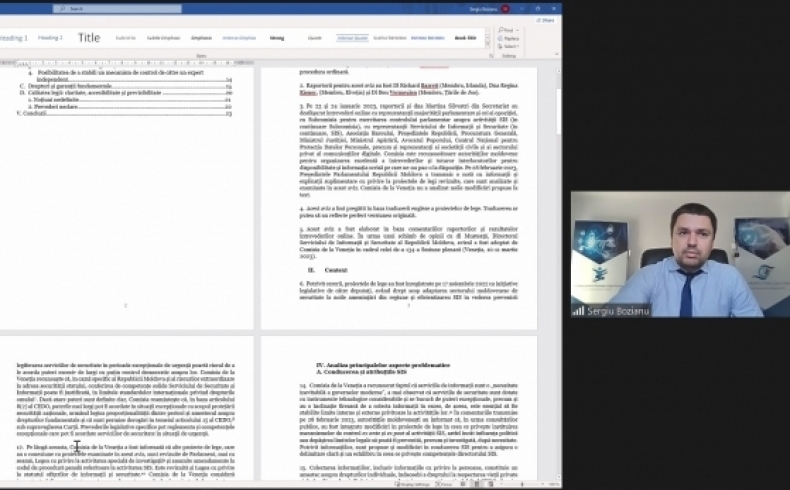Click the vertical scrollbar thumb
The width and height of the screenshot is (790, 490).
pos(559,111)
